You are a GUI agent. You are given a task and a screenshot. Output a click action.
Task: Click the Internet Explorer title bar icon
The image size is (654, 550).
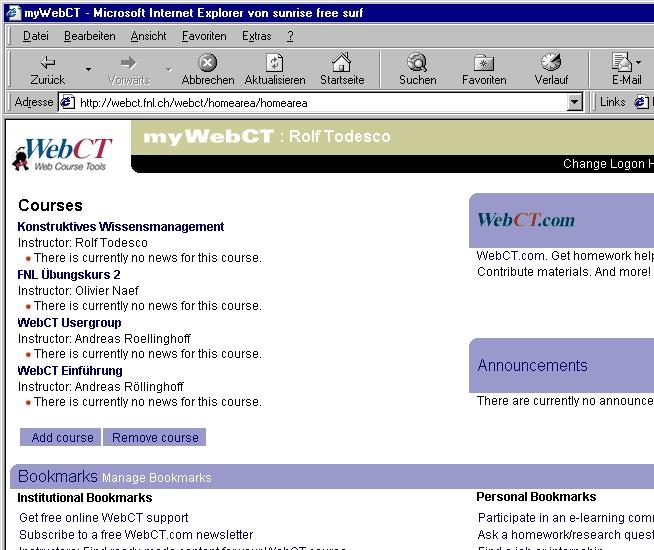[x=13, y=13]
